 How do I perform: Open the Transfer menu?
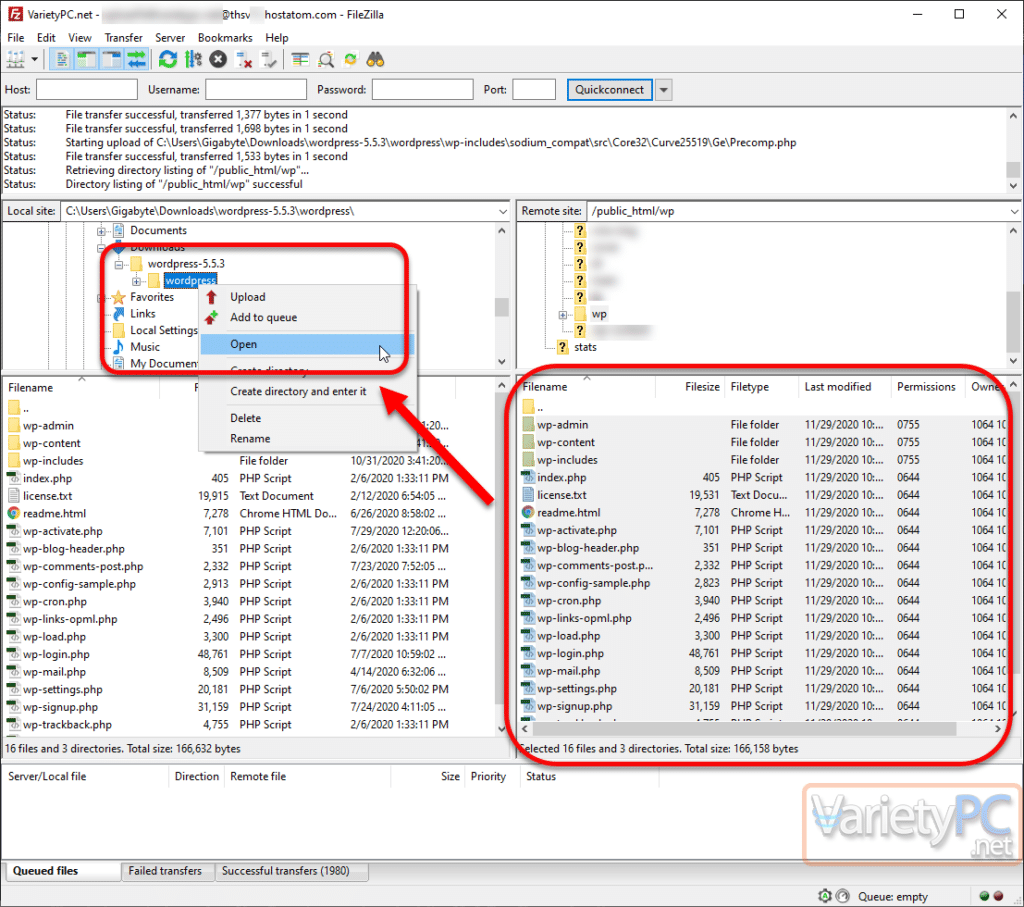point(123,38)
